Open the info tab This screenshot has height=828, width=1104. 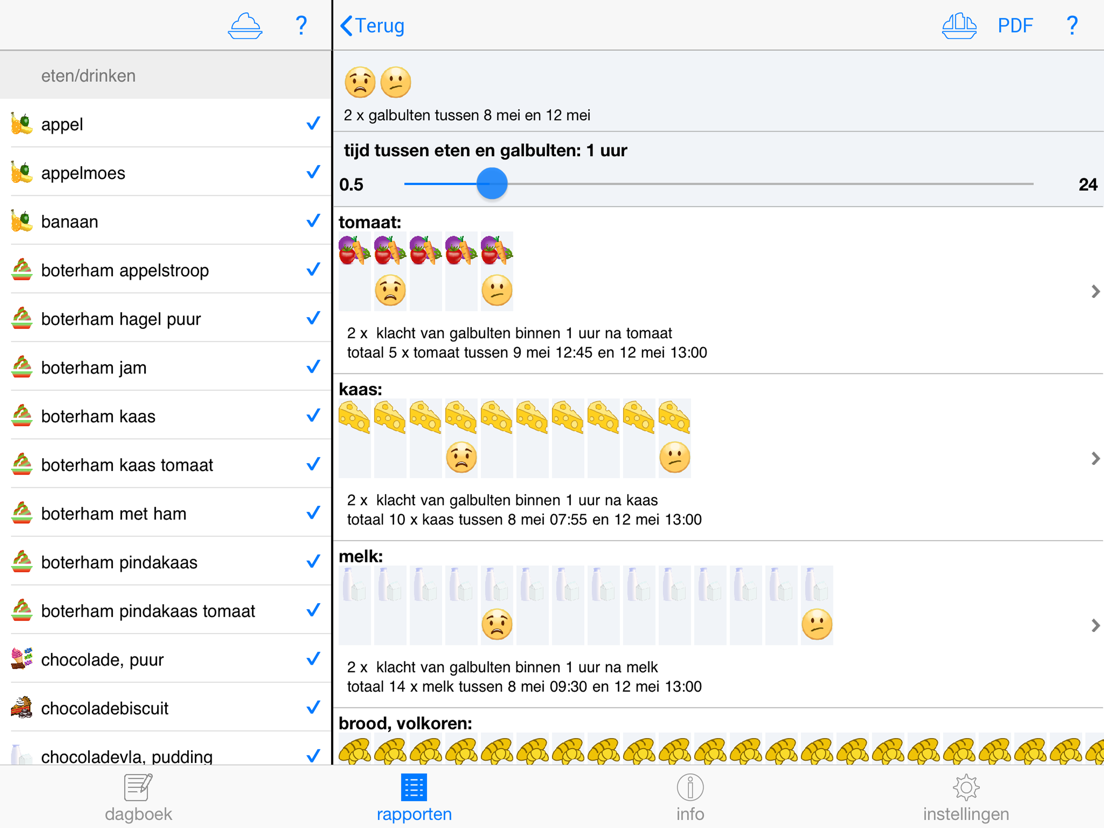tap(690, 798)
